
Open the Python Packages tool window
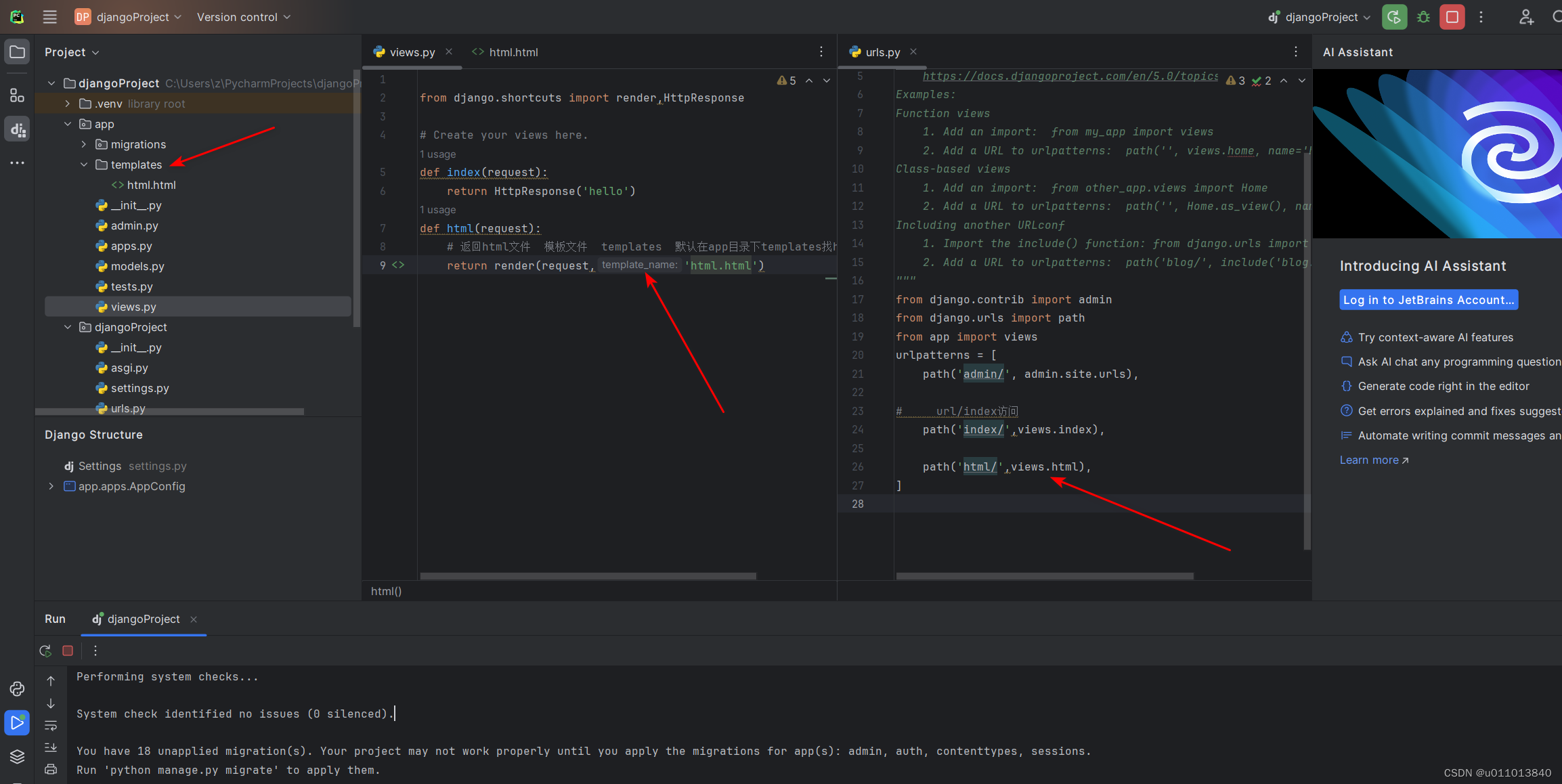17,689
